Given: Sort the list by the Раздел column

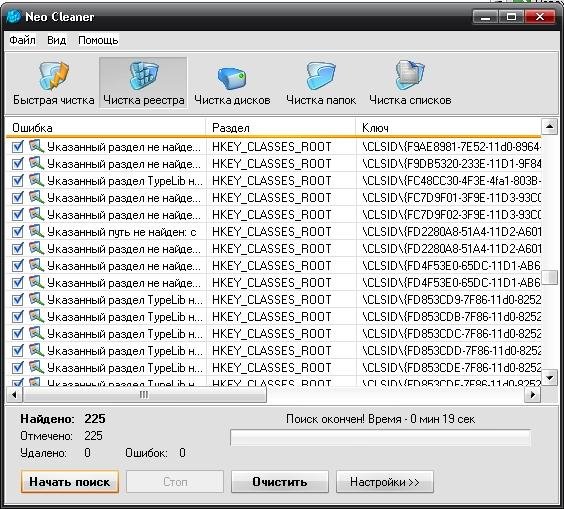Looking at the screenshot, I should (x=281, y=128).
